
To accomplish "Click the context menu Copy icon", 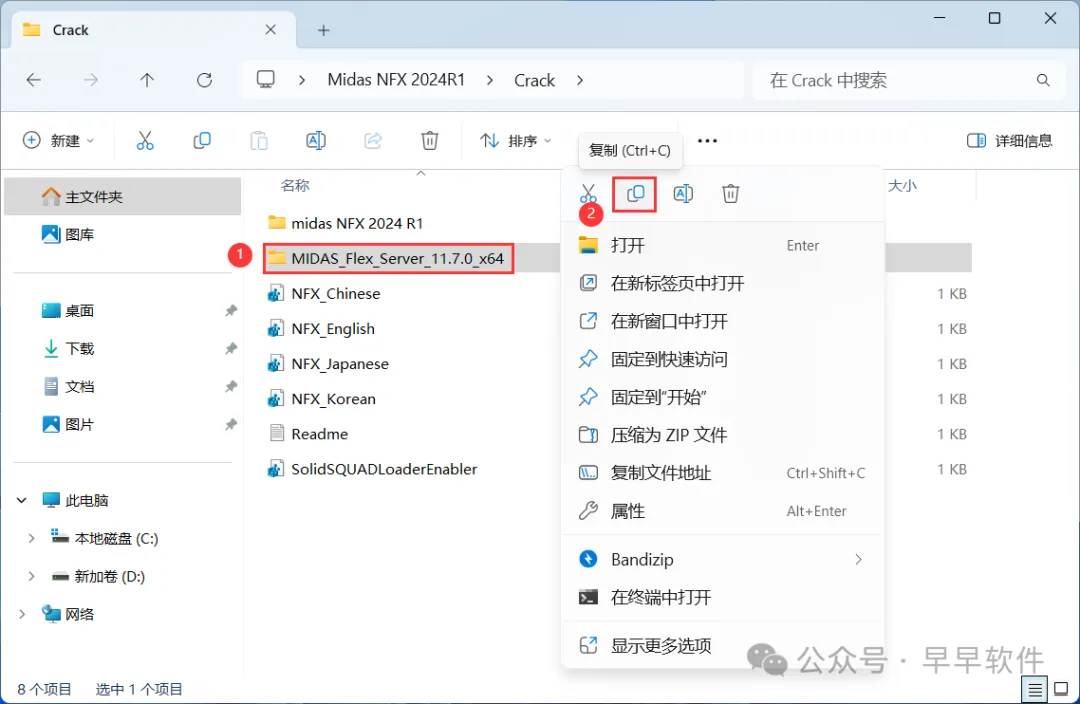I will click(635, 194).
